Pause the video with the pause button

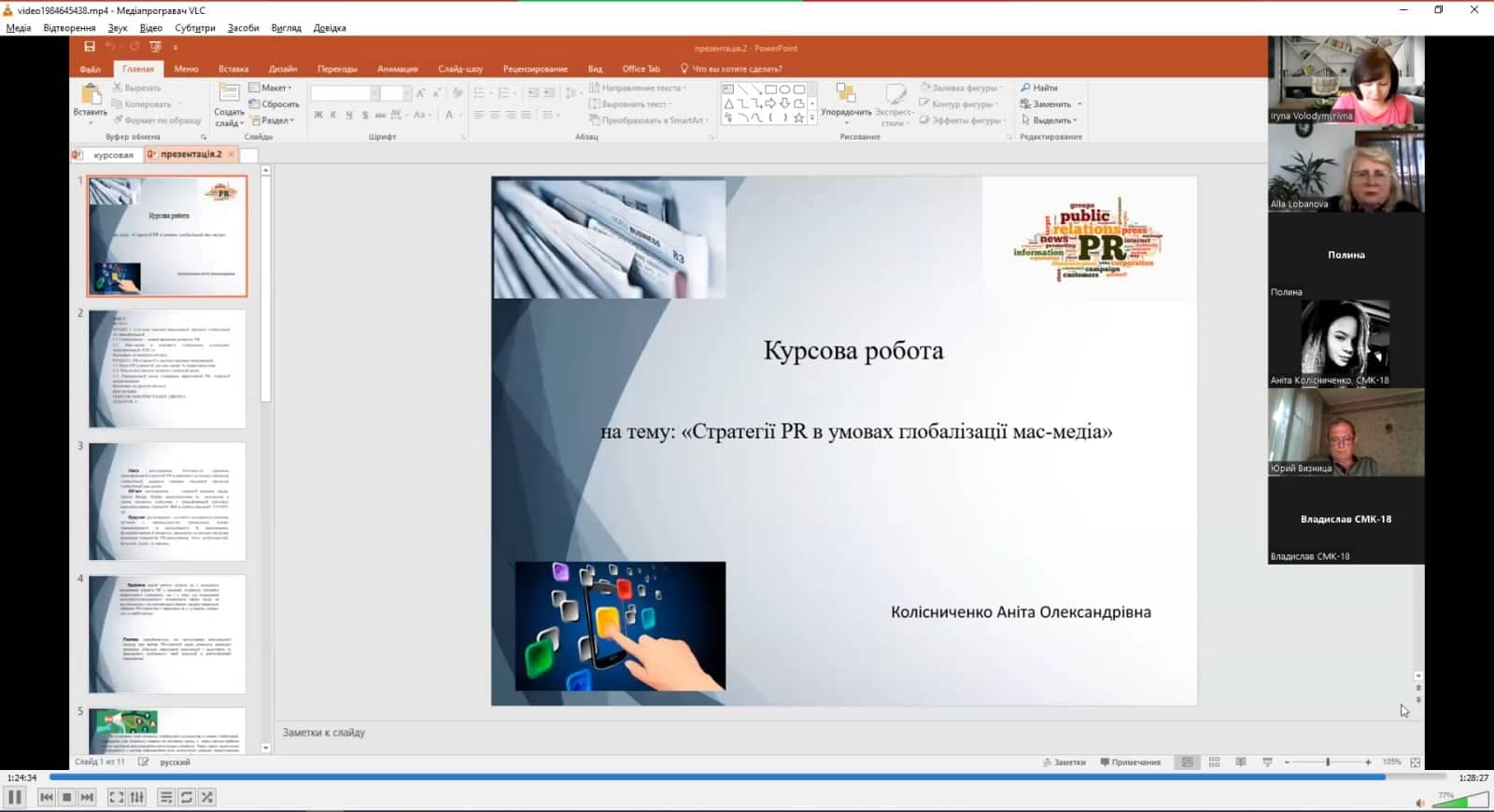(x=15, y=797)
